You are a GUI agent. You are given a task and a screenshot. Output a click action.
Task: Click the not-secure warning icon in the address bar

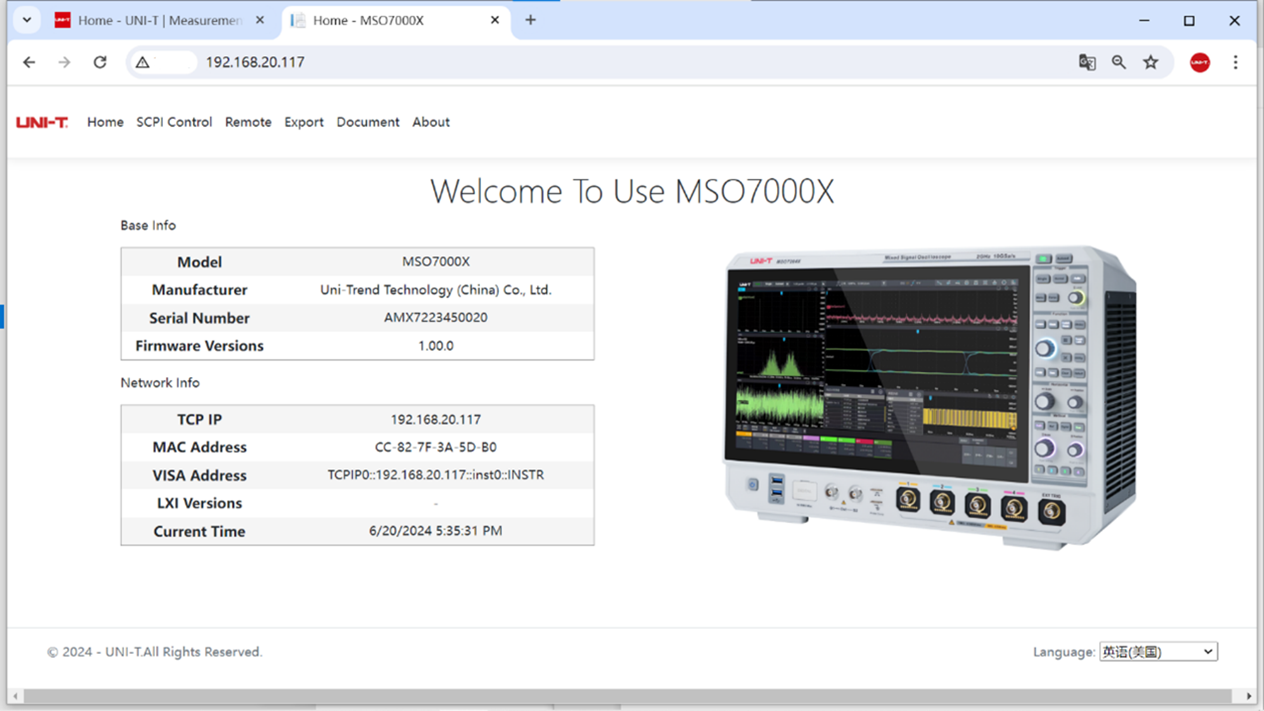click(x=143, y=62)
